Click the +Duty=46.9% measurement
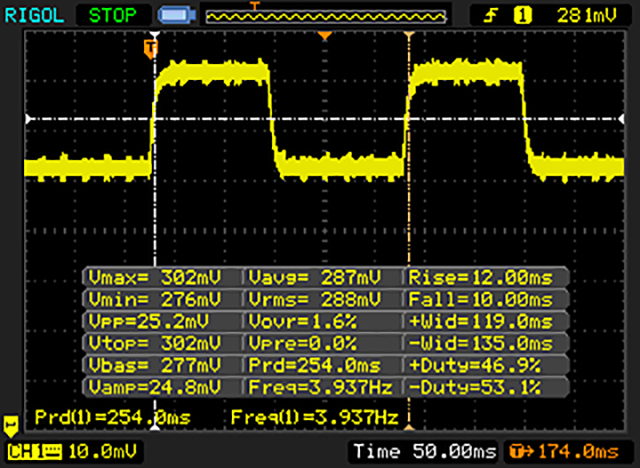This screenshot has height=468, width=640. [487, 364]
